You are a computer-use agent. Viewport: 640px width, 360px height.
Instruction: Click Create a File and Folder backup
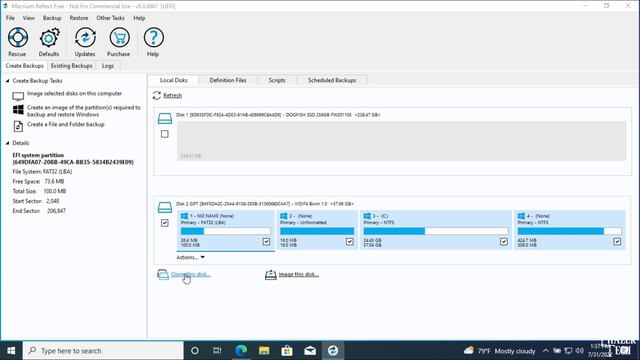[x=66, y=124]
